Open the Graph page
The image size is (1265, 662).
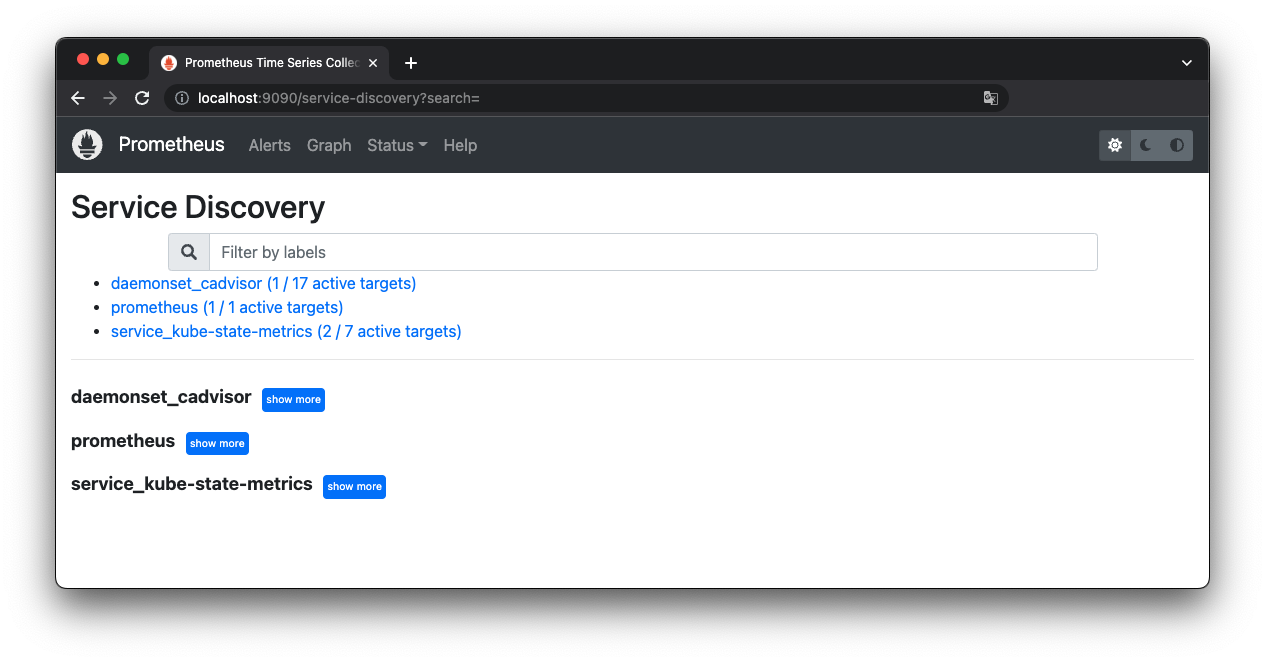pos(329,145)
